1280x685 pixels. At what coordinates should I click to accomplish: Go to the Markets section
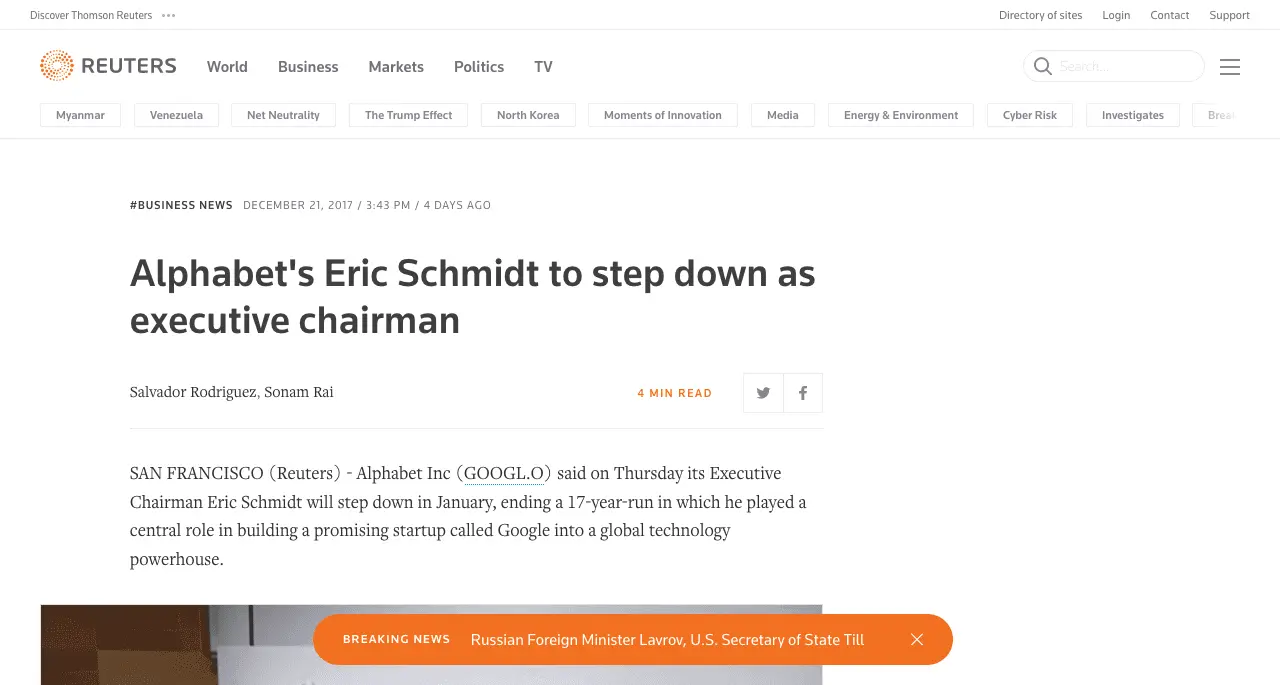[396, 67]
